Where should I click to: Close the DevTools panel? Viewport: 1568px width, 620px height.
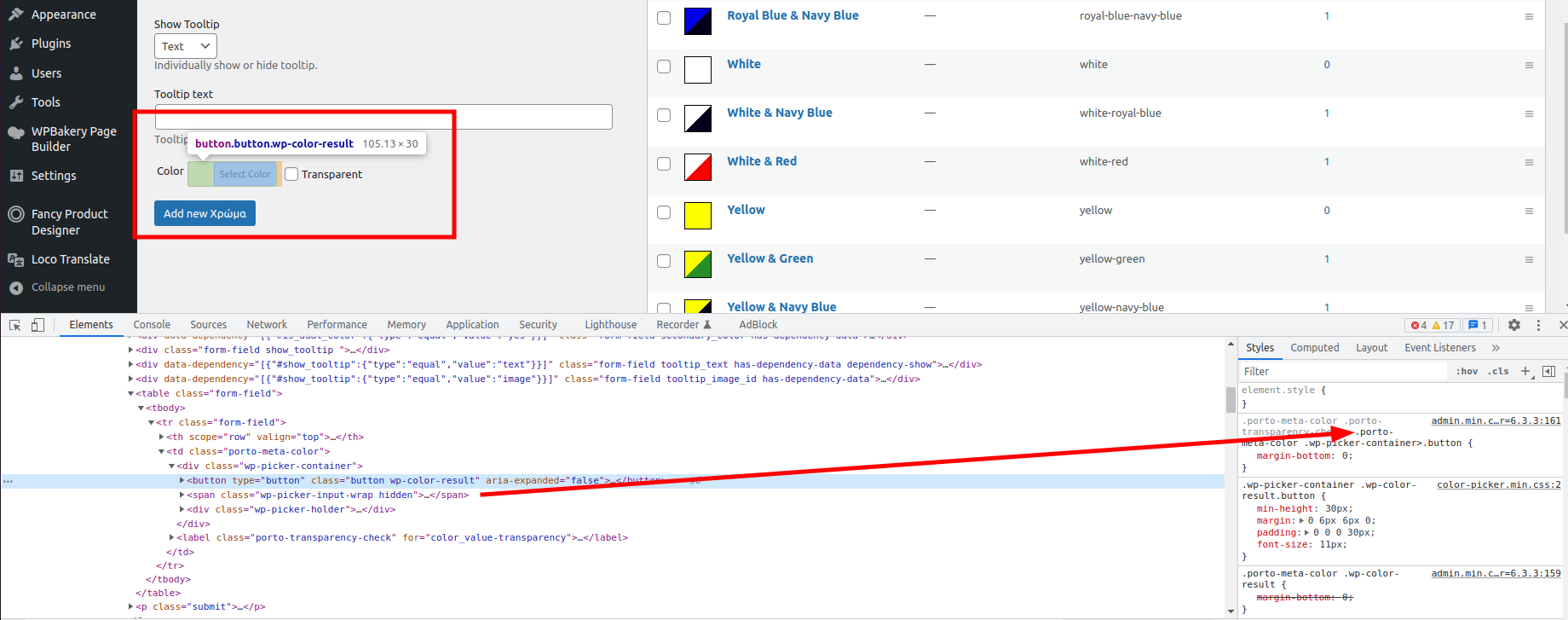coord(1562,325)
